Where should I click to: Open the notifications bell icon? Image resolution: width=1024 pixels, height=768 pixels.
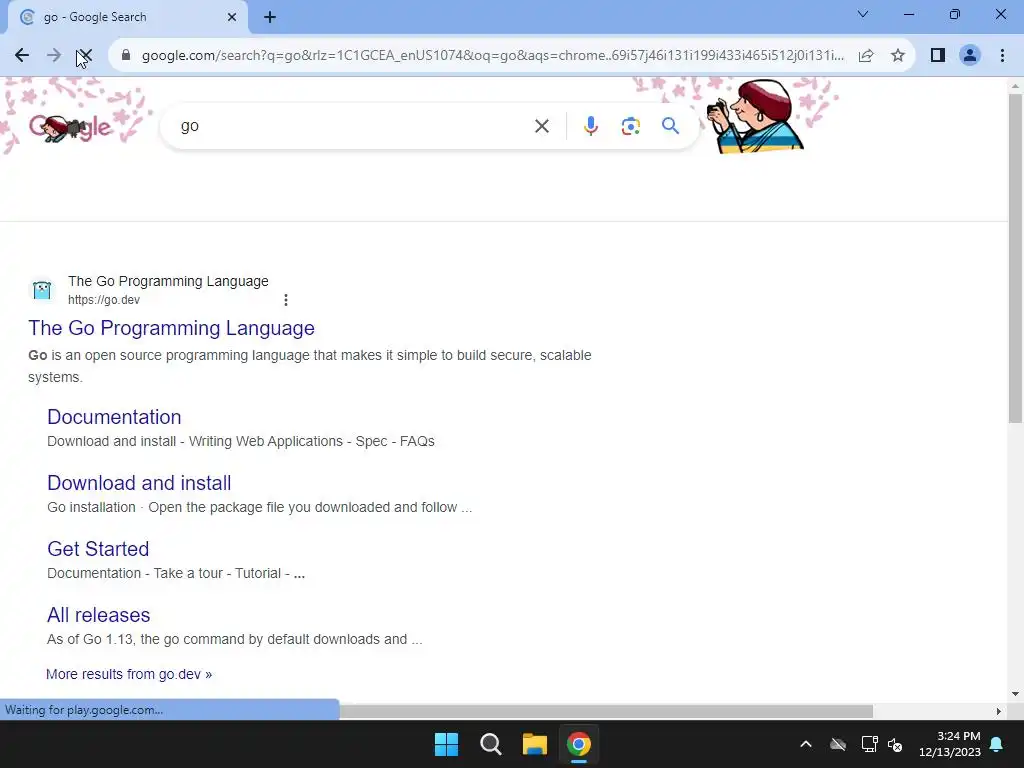[x=997, y=744]
